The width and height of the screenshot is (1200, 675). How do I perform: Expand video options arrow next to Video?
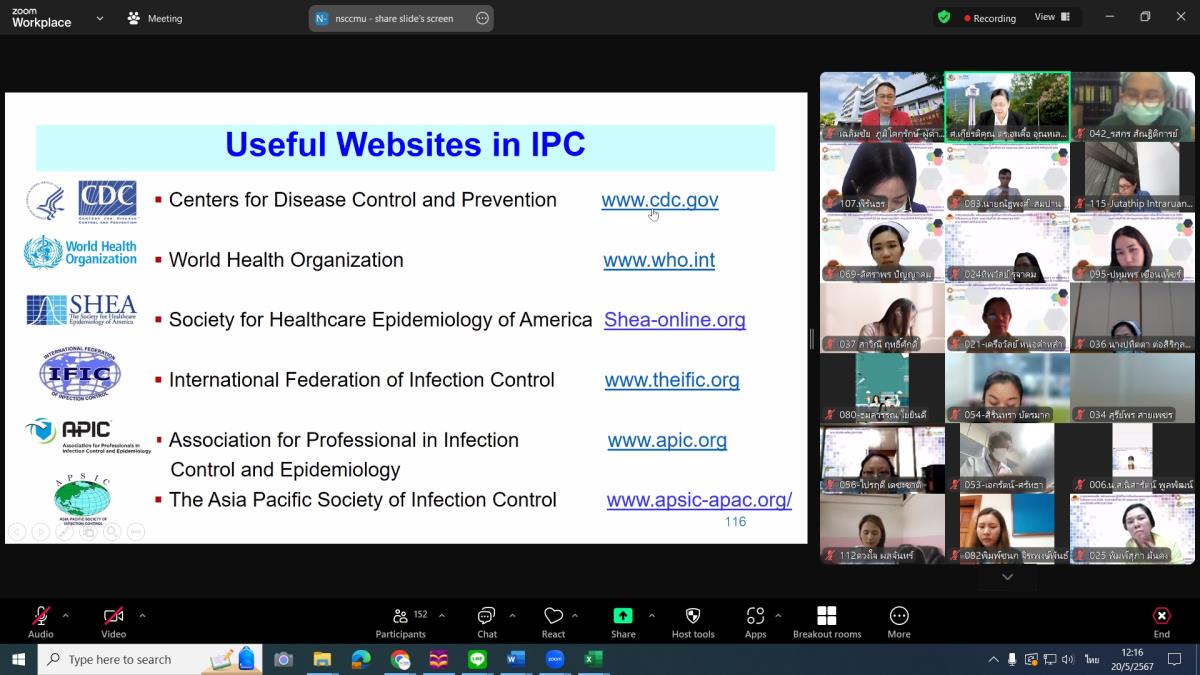point(142,615)
